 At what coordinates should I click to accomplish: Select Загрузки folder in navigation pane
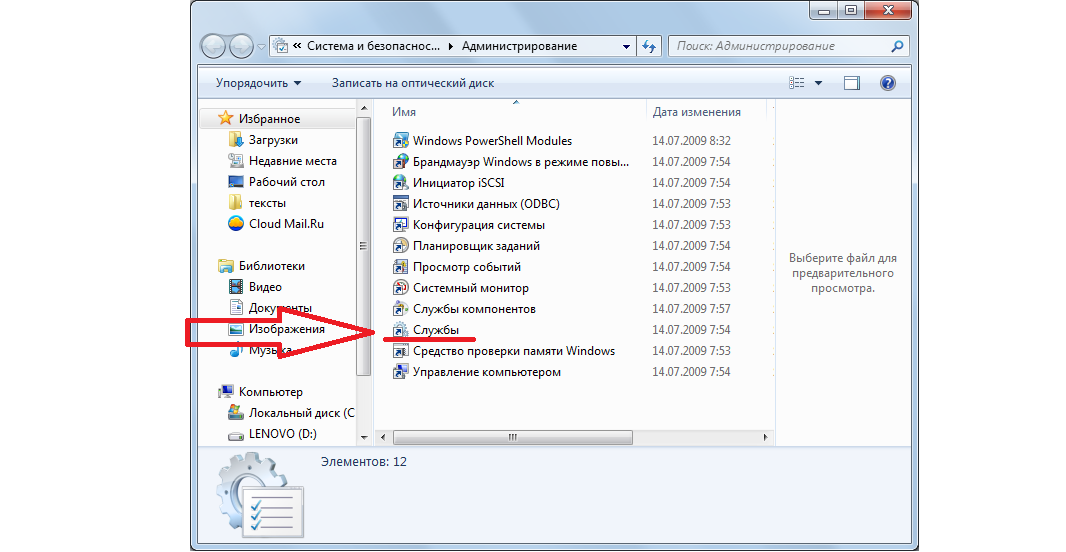tap(272, 140)
